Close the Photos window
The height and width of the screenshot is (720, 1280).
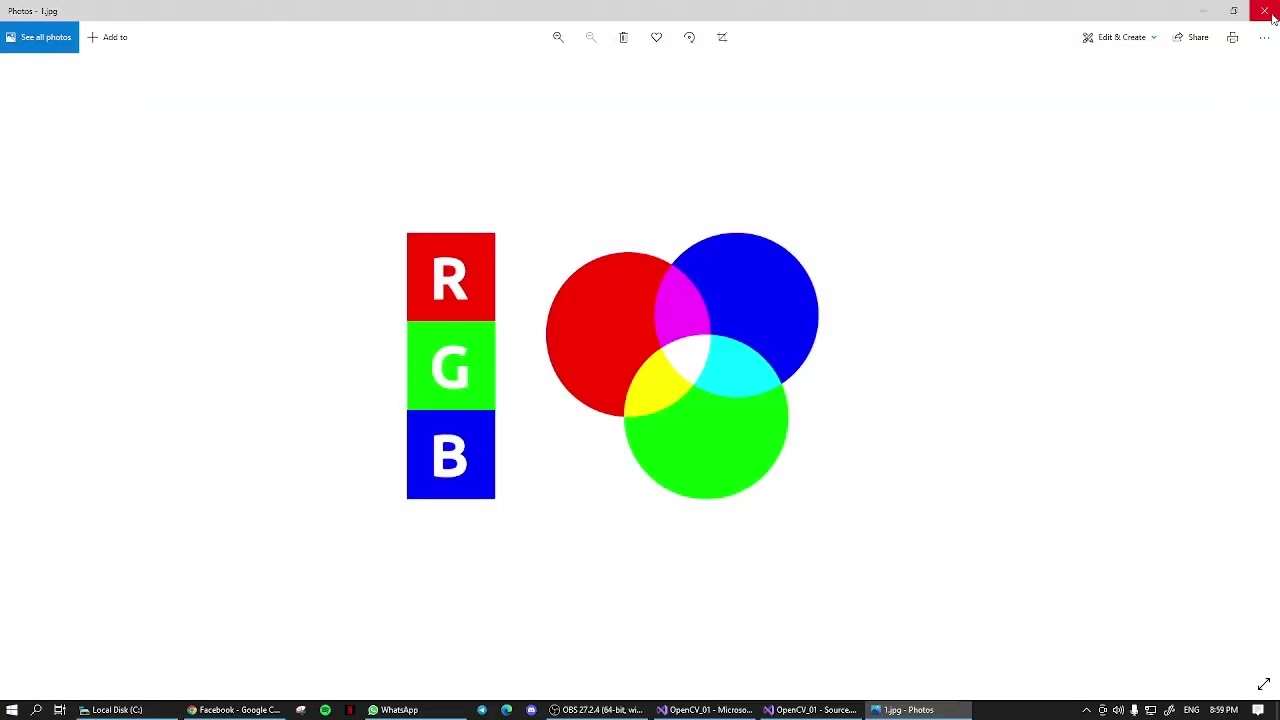click(x=1264, y=10)
